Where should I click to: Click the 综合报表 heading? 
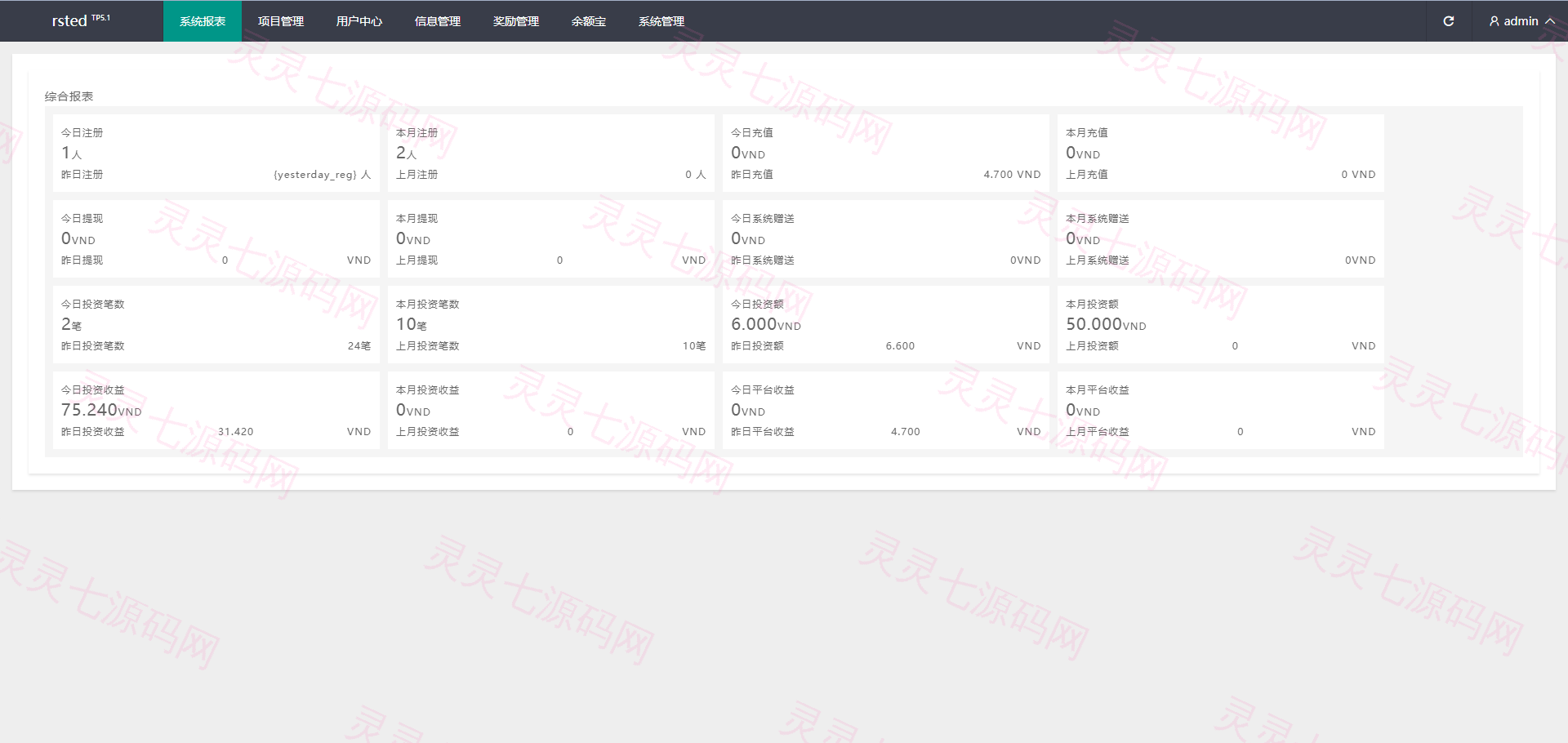(x=69, y=96)
